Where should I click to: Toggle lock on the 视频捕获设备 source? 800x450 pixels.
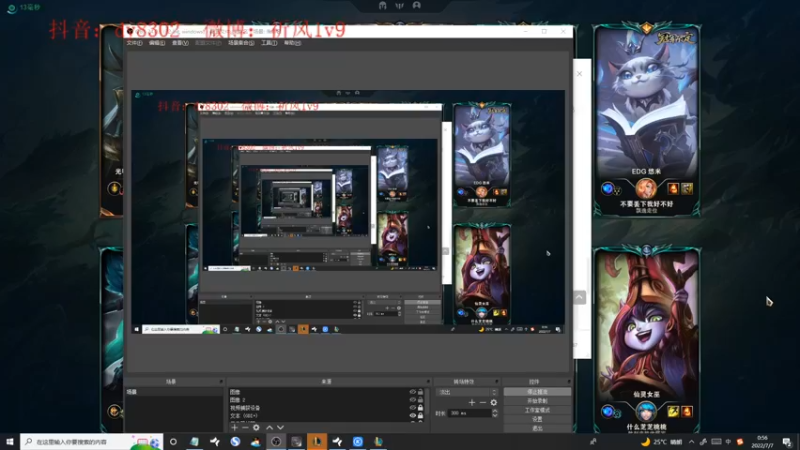[x=420, y=408]
